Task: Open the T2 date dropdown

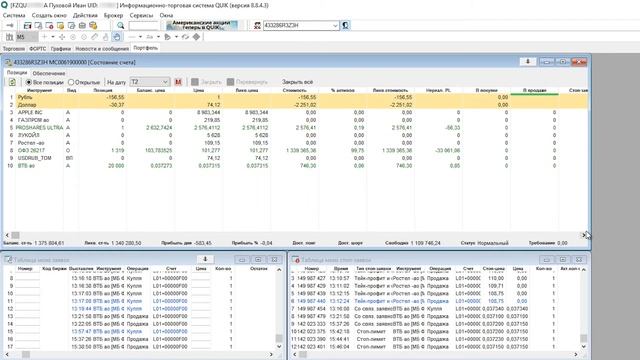Action: (x=149, y=82)
